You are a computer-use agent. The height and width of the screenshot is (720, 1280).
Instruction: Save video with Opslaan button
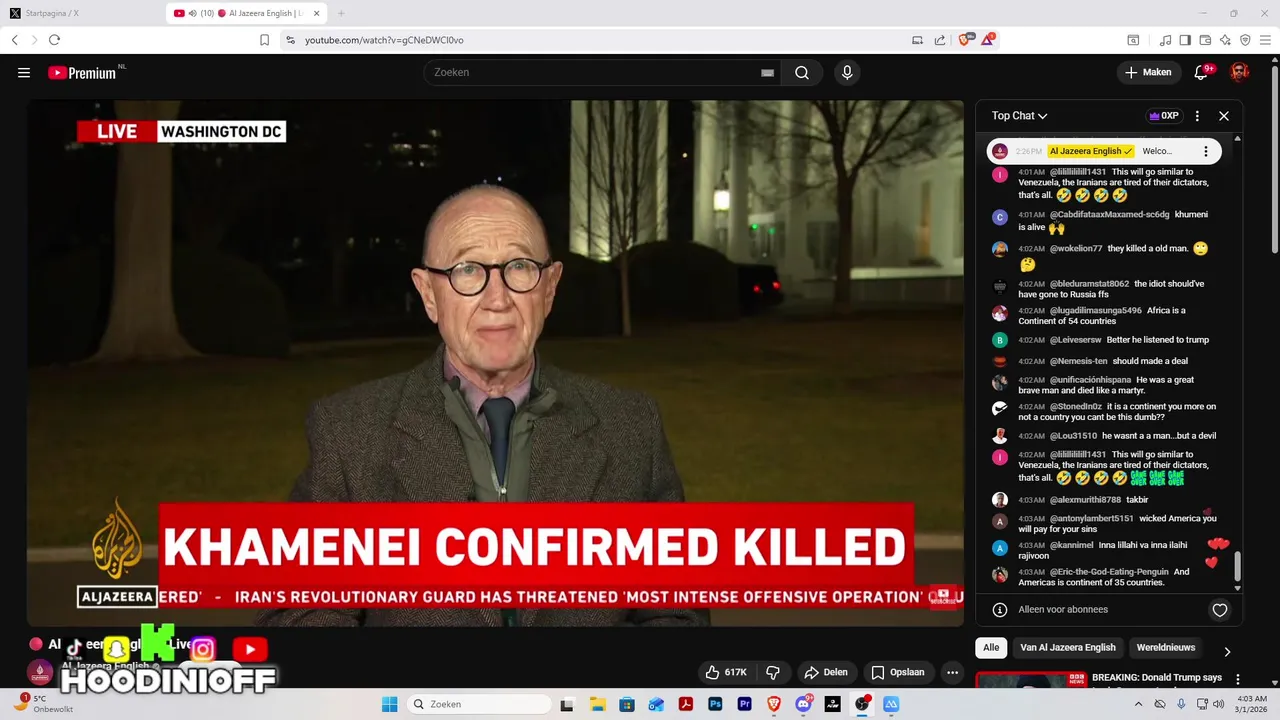[898, 672]
